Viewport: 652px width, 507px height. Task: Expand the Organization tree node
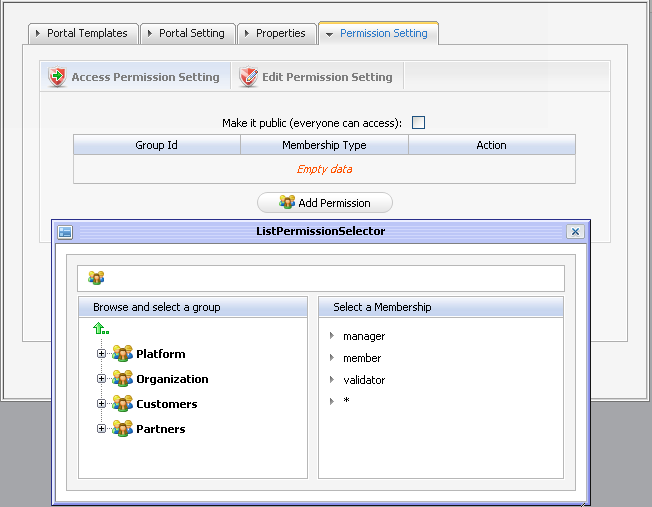pyautogui.click(x=101, y=379)
